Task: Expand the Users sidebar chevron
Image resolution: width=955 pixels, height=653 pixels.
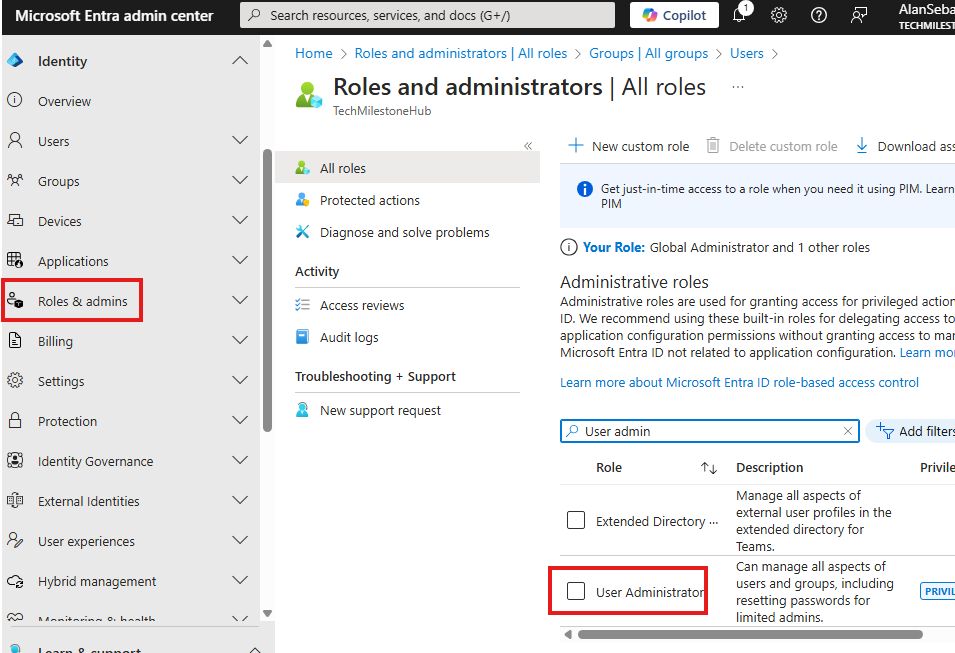Action: click(241, 140)
